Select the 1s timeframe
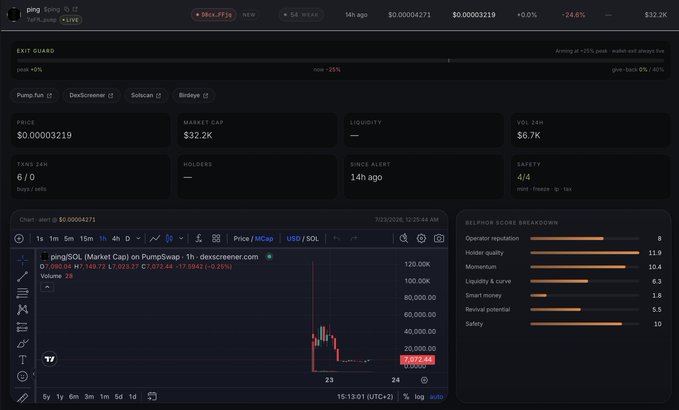Viewport: 679px width, 410px height. [x=39, y=239]
